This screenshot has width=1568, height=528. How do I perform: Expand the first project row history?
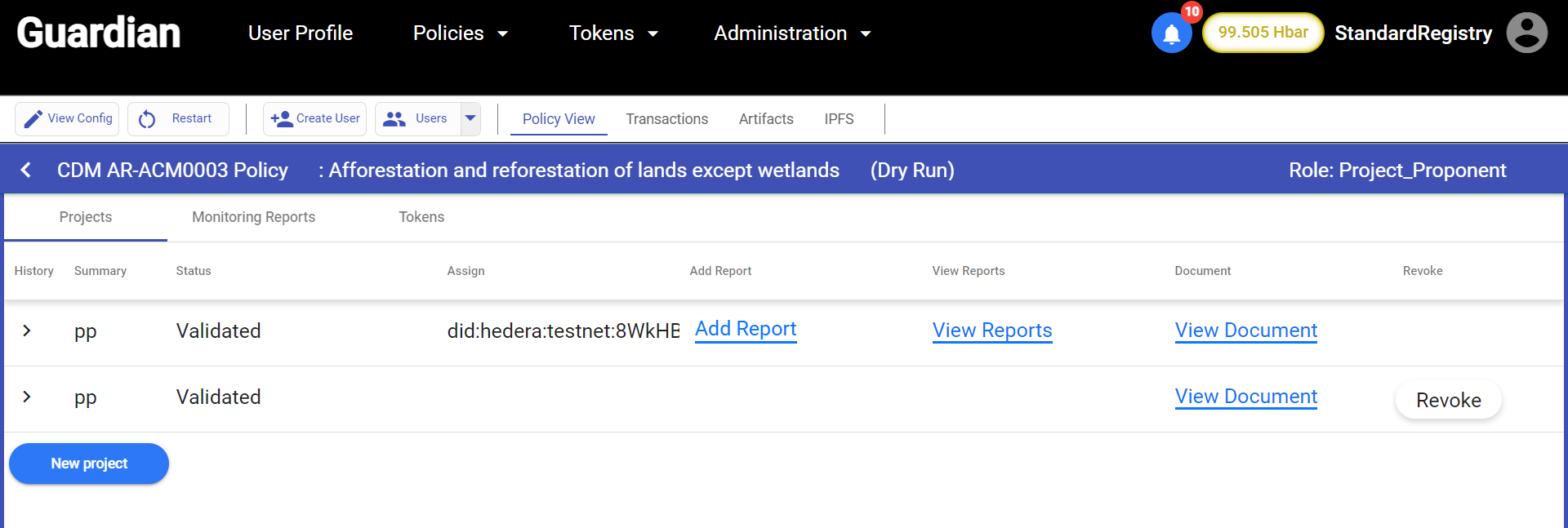tap(27, 331)
